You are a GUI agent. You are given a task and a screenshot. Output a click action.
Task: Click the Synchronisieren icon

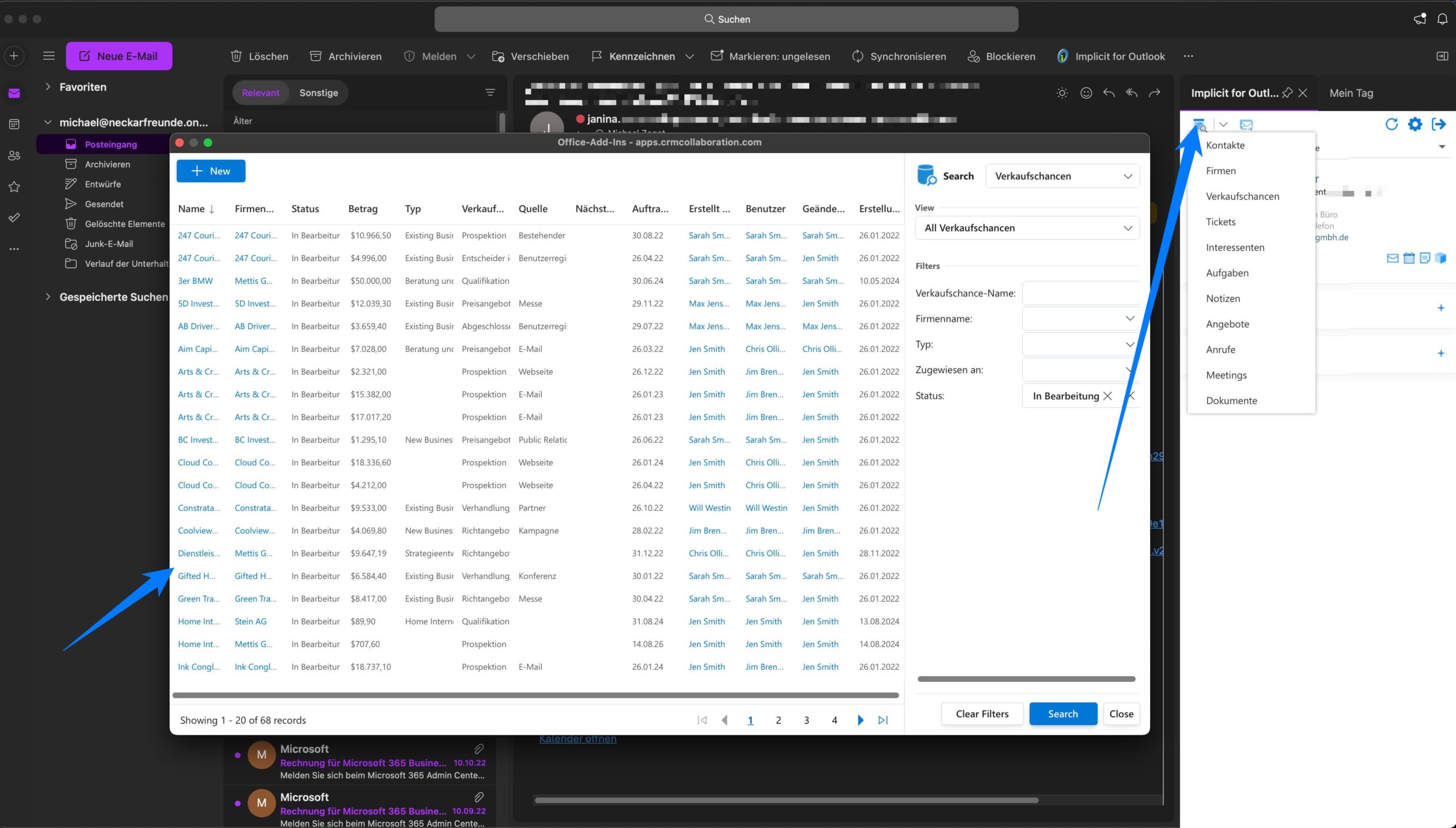pos(857,56)
